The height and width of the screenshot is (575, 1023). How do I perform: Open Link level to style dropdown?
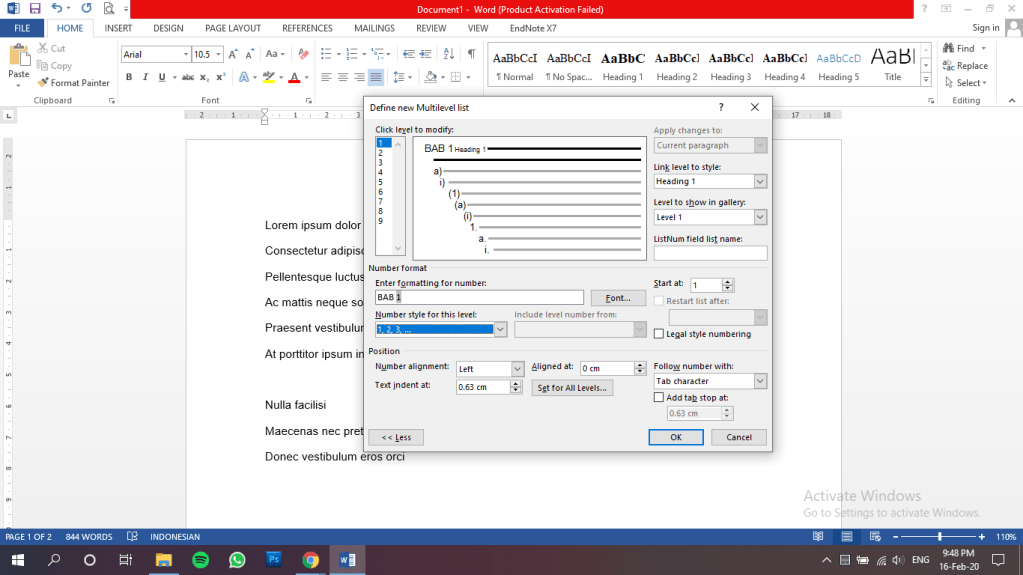760,182
